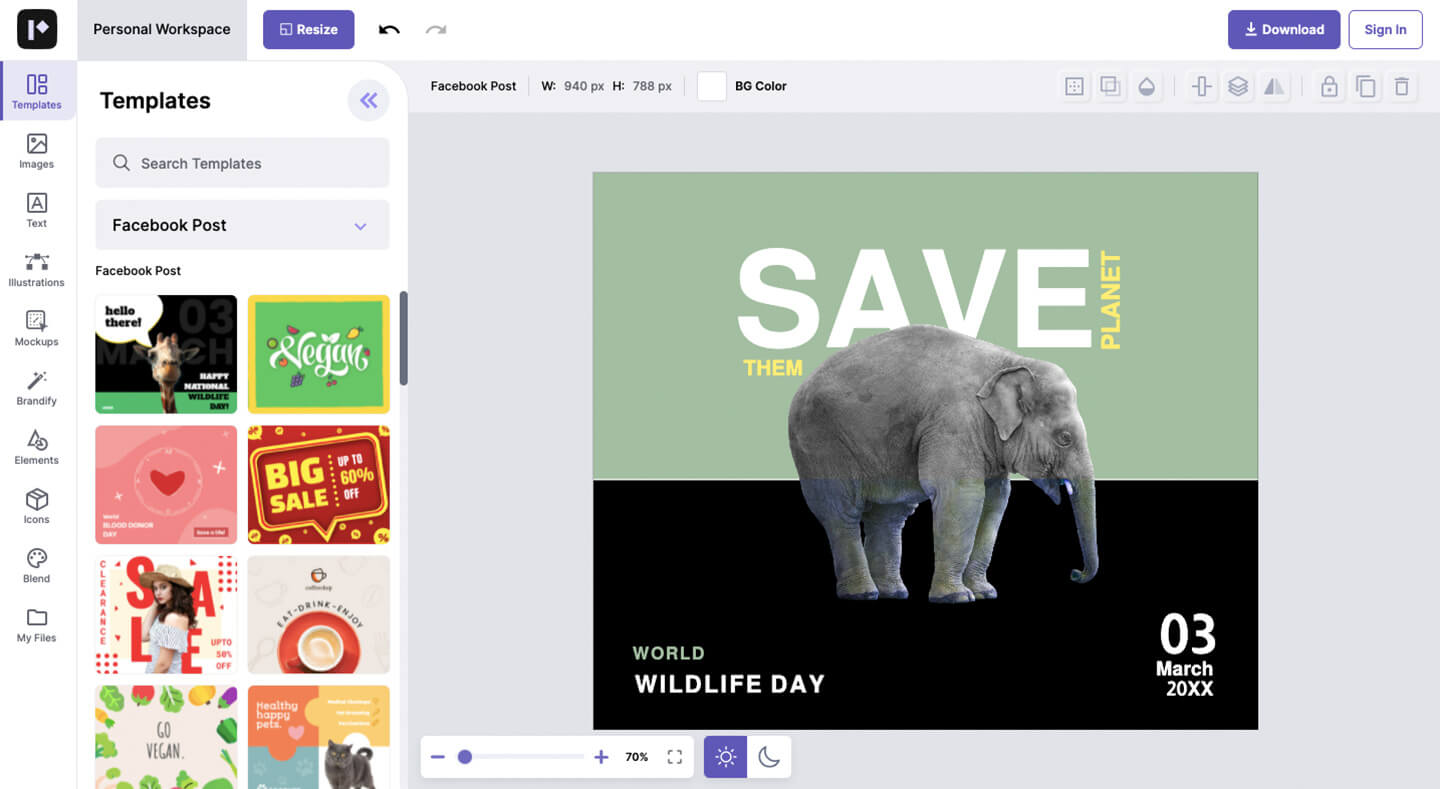Screen dimensions: 1440x789
Task: Open the Images sidebar panel
Action: pos(37,151)
